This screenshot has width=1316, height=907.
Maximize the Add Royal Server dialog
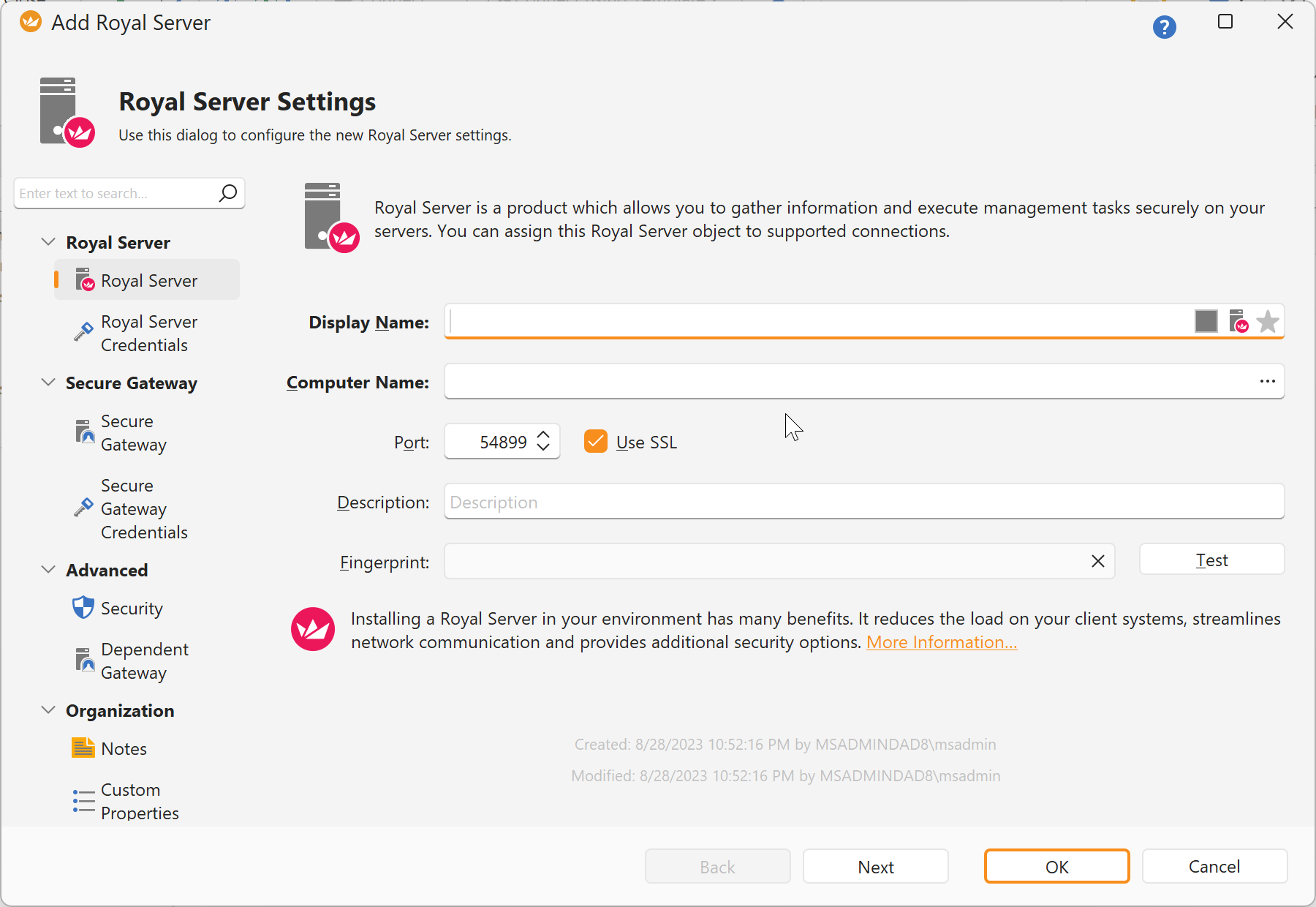click(x=1225, y=22)
